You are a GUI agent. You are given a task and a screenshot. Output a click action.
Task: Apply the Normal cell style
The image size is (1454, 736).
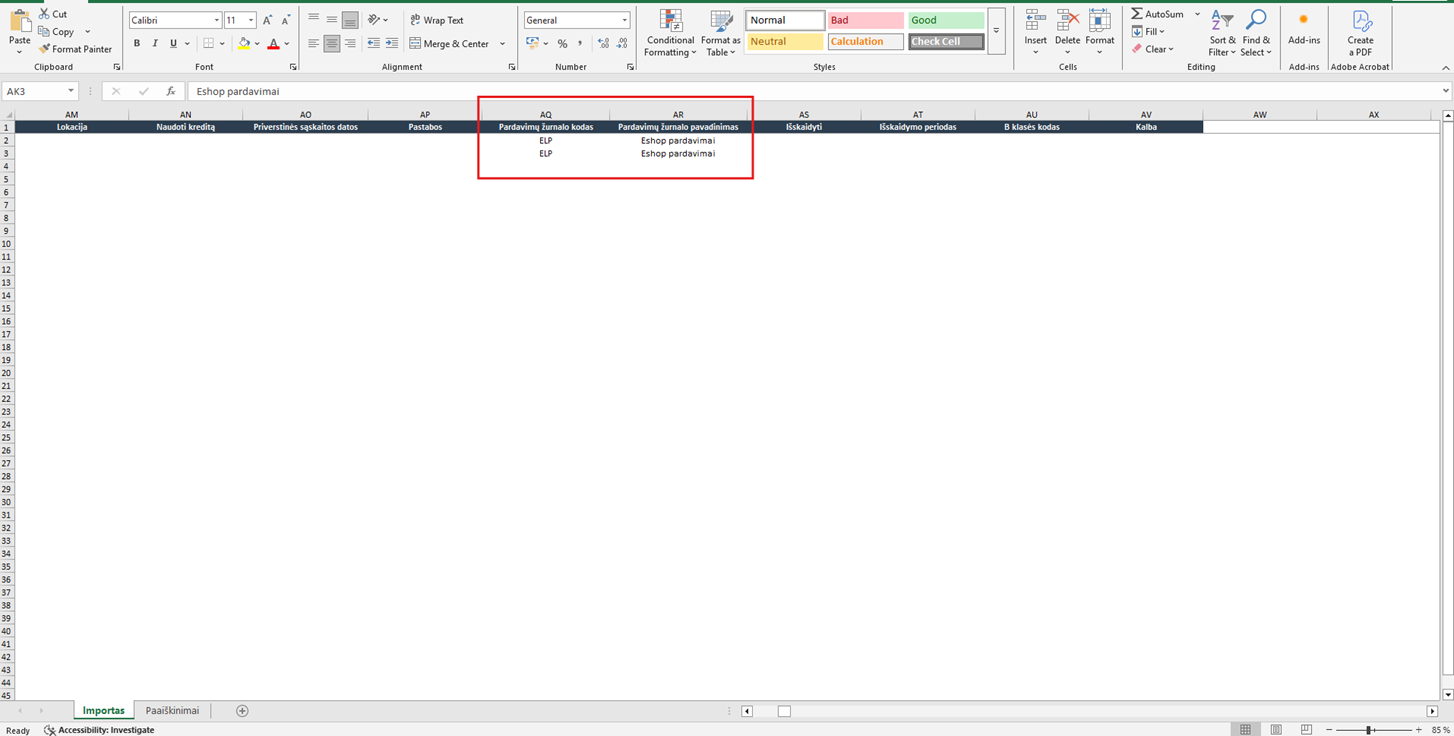785,20
